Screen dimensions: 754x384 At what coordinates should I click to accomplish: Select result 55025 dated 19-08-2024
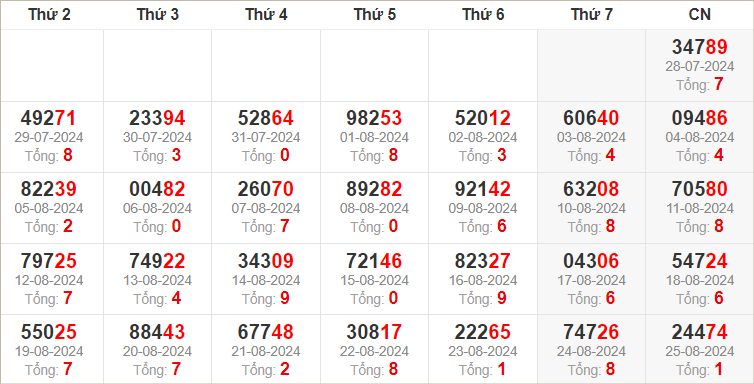click(48, 332)
